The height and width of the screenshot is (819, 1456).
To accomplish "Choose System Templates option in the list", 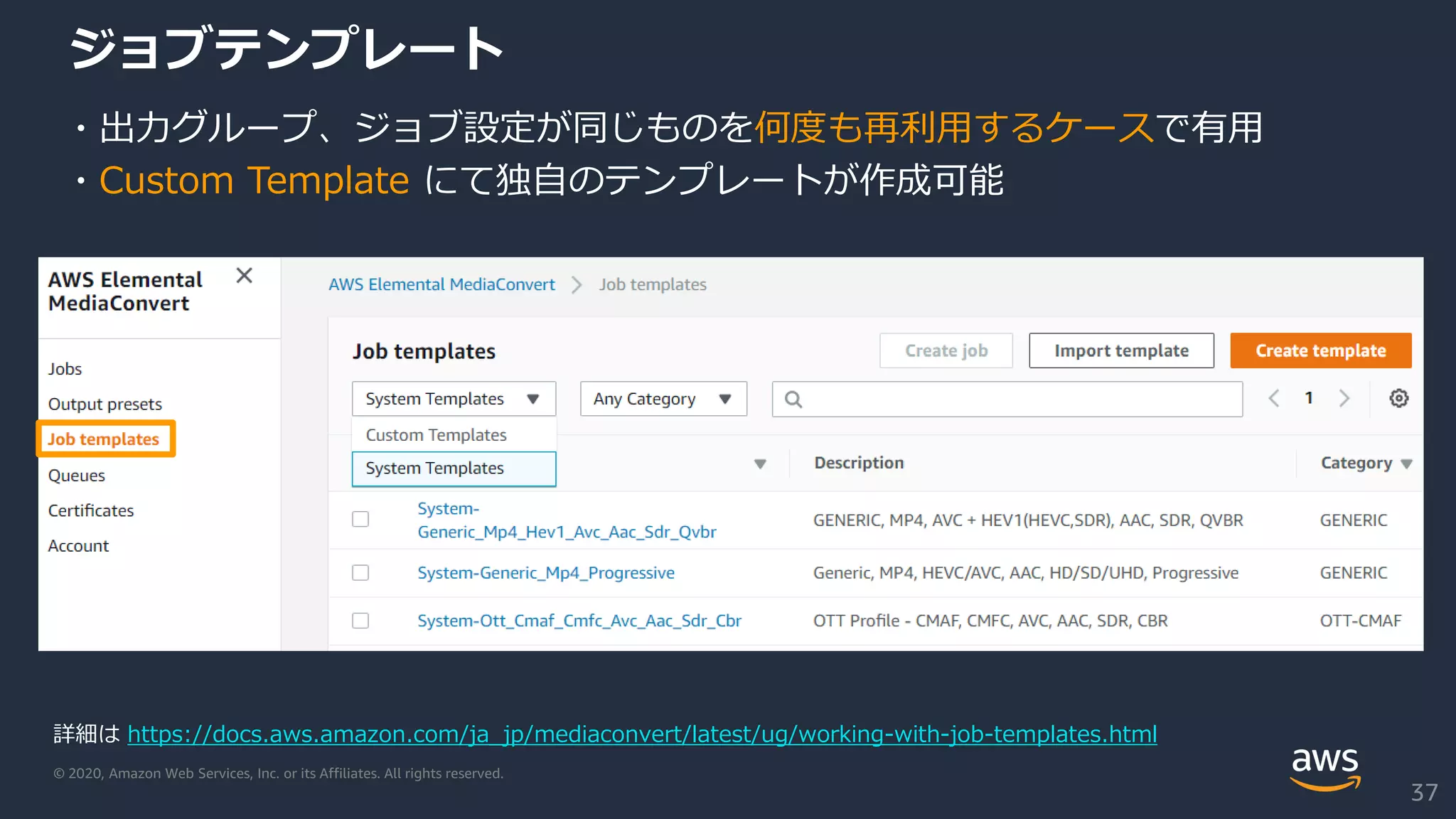I will pos(454,469).
